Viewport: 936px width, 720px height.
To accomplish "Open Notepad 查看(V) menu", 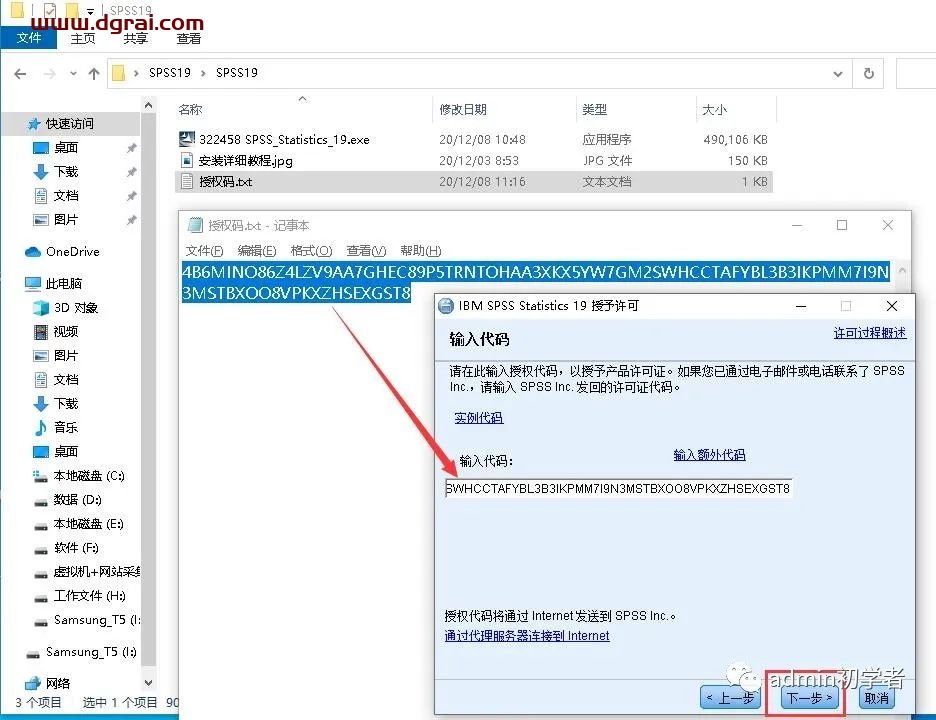I will [366, 251].
